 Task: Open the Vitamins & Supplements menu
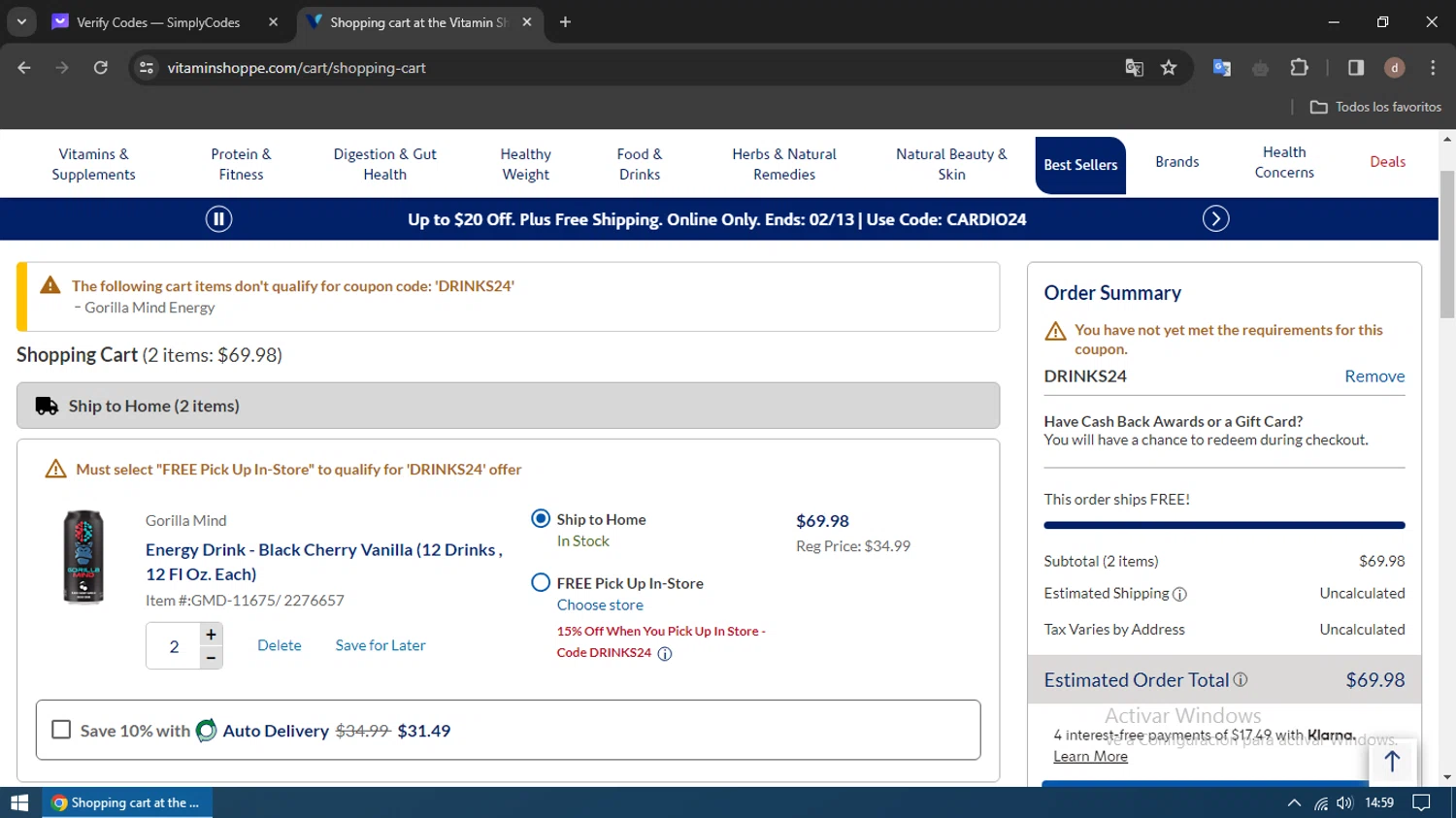[93, 164]
